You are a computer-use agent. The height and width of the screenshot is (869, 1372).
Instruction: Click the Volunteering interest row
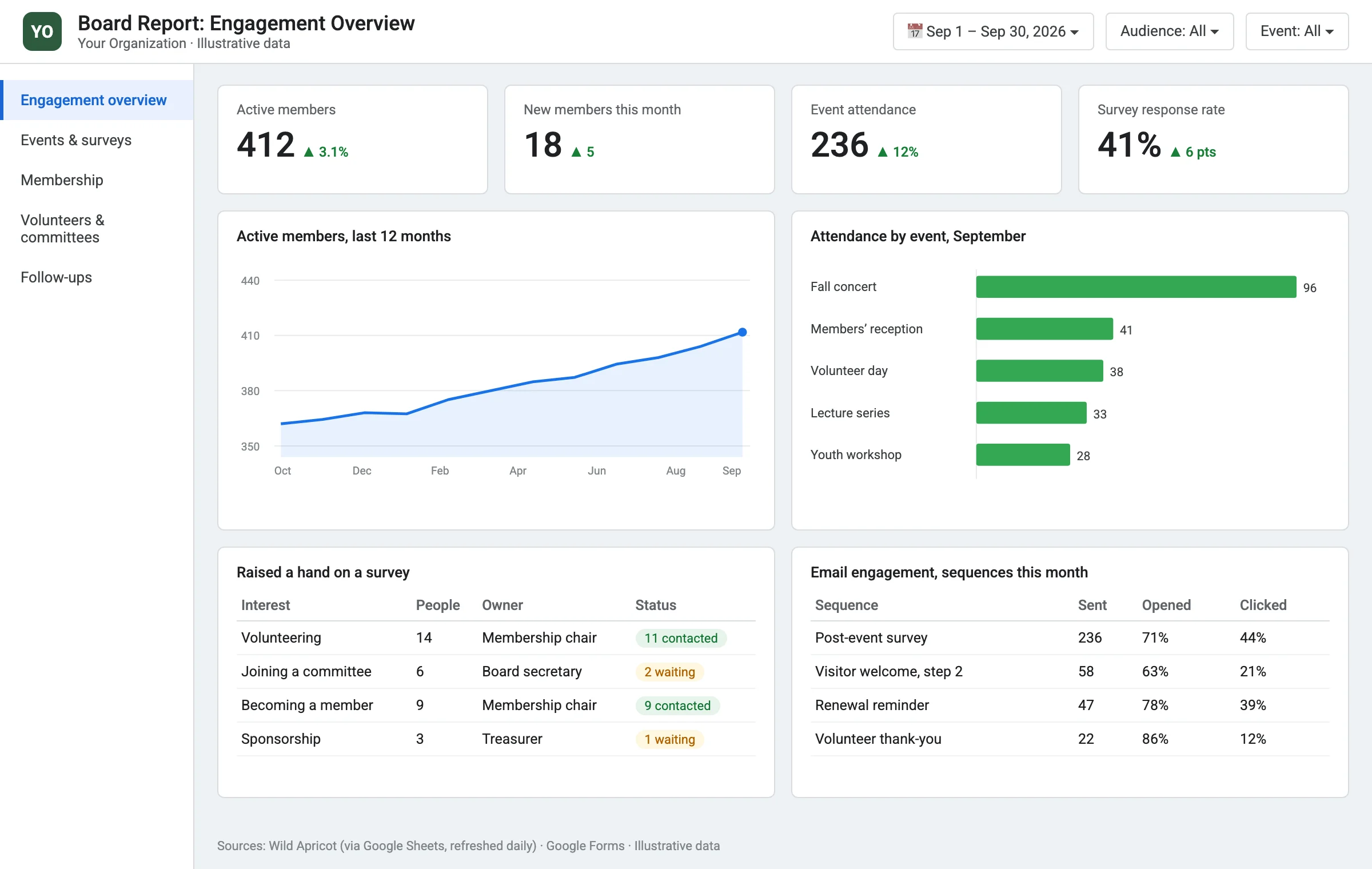coord(496,638)
